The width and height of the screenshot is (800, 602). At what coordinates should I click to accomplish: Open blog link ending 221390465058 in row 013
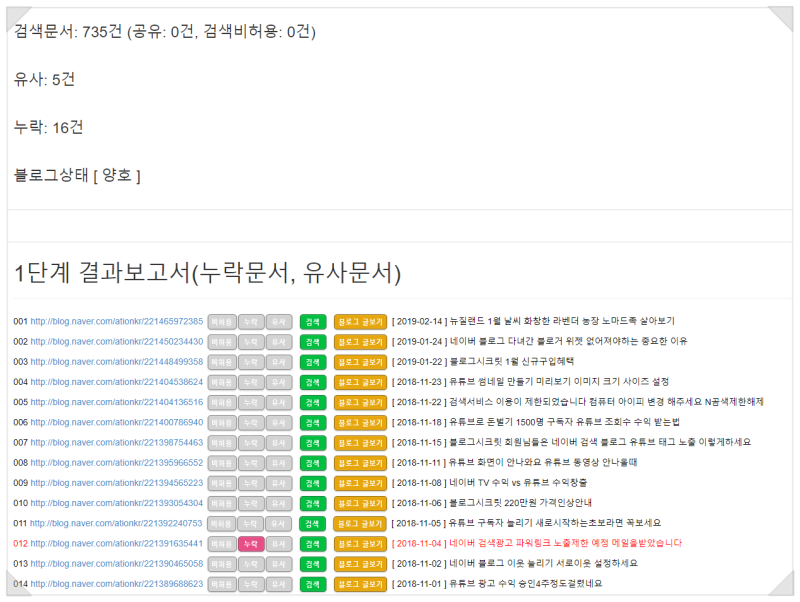click(x=116, y=564)
